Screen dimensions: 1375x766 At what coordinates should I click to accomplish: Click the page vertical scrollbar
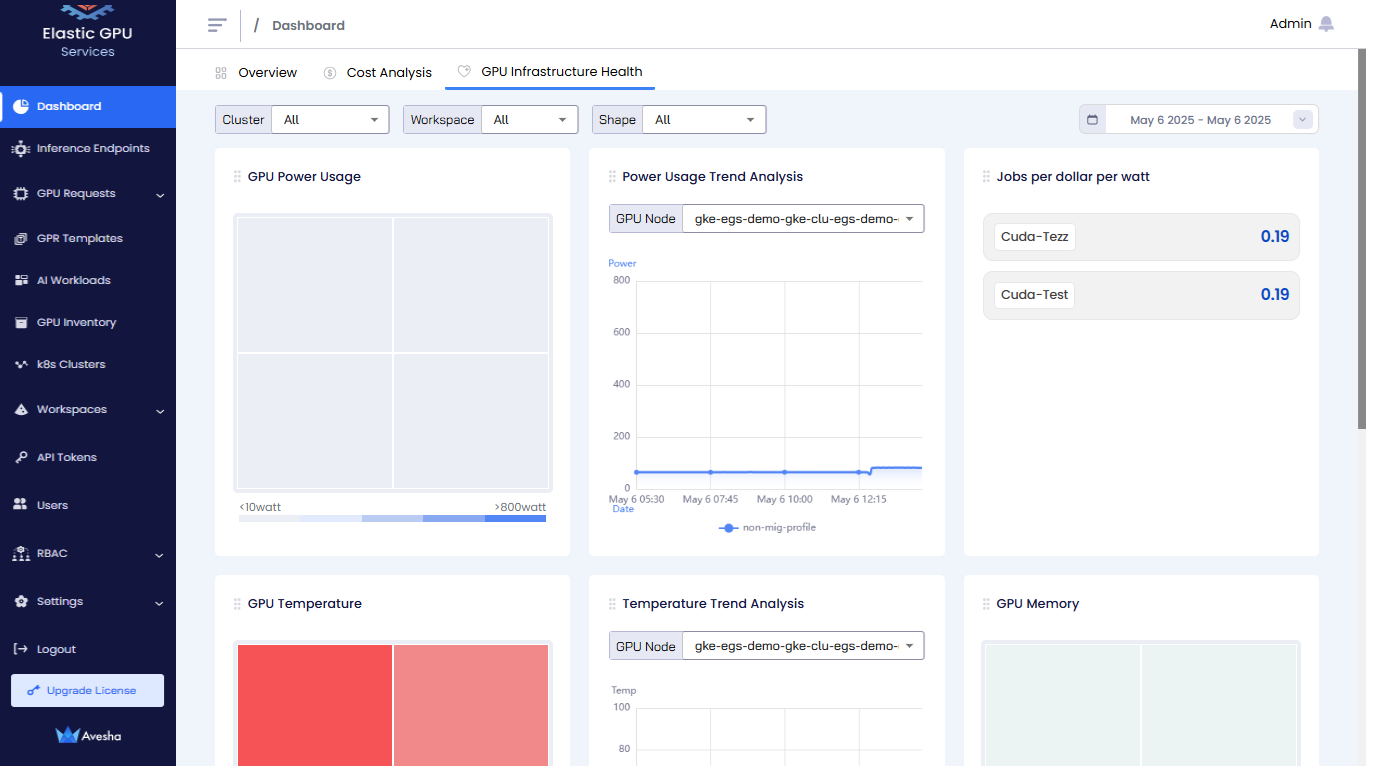pyautogui.click(x=1362, y=240)
